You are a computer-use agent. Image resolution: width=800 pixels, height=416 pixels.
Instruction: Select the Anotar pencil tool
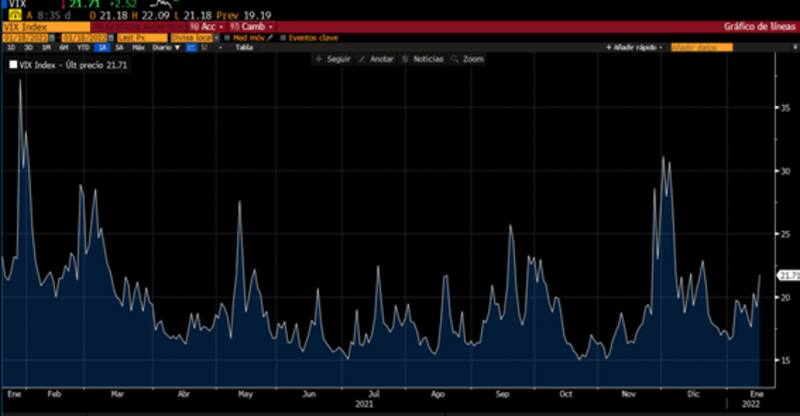click(361, 60)
